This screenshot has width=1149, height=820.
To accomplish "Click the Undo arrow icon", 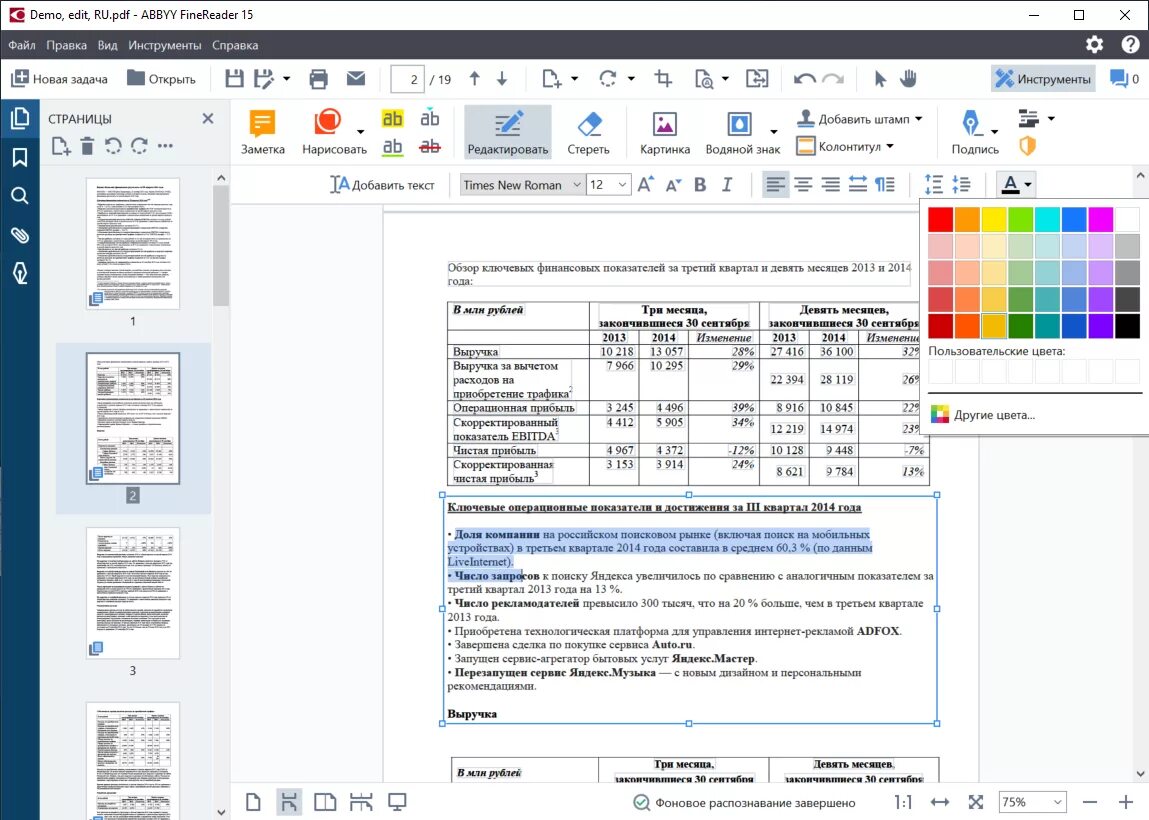I will point(805,79).
